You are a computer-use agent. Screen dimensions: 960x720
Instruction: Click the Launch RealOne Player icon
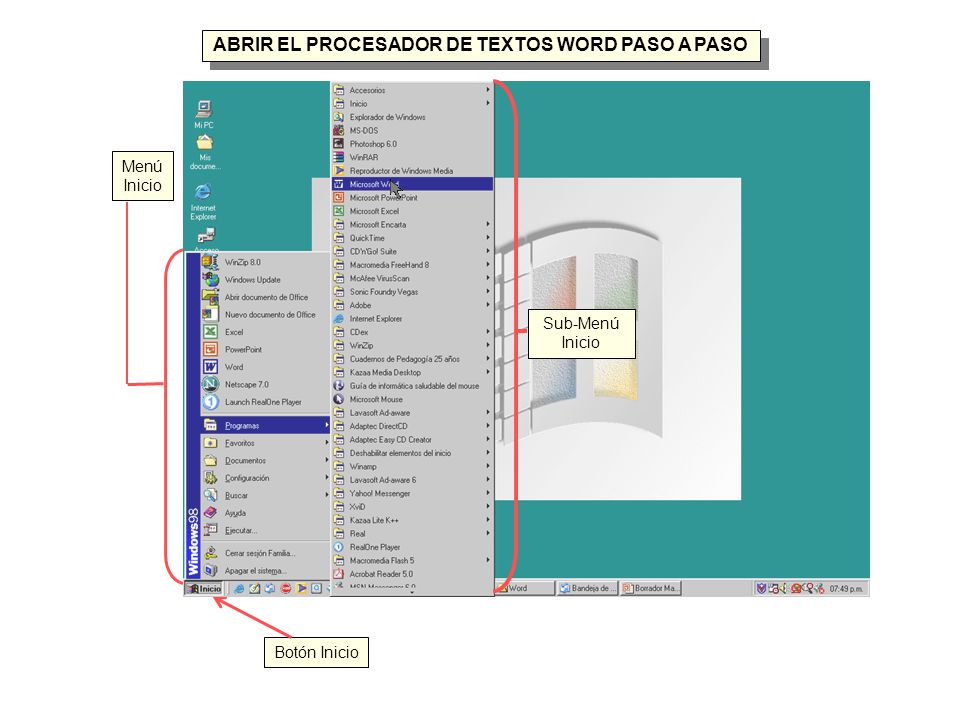point(210,402)
